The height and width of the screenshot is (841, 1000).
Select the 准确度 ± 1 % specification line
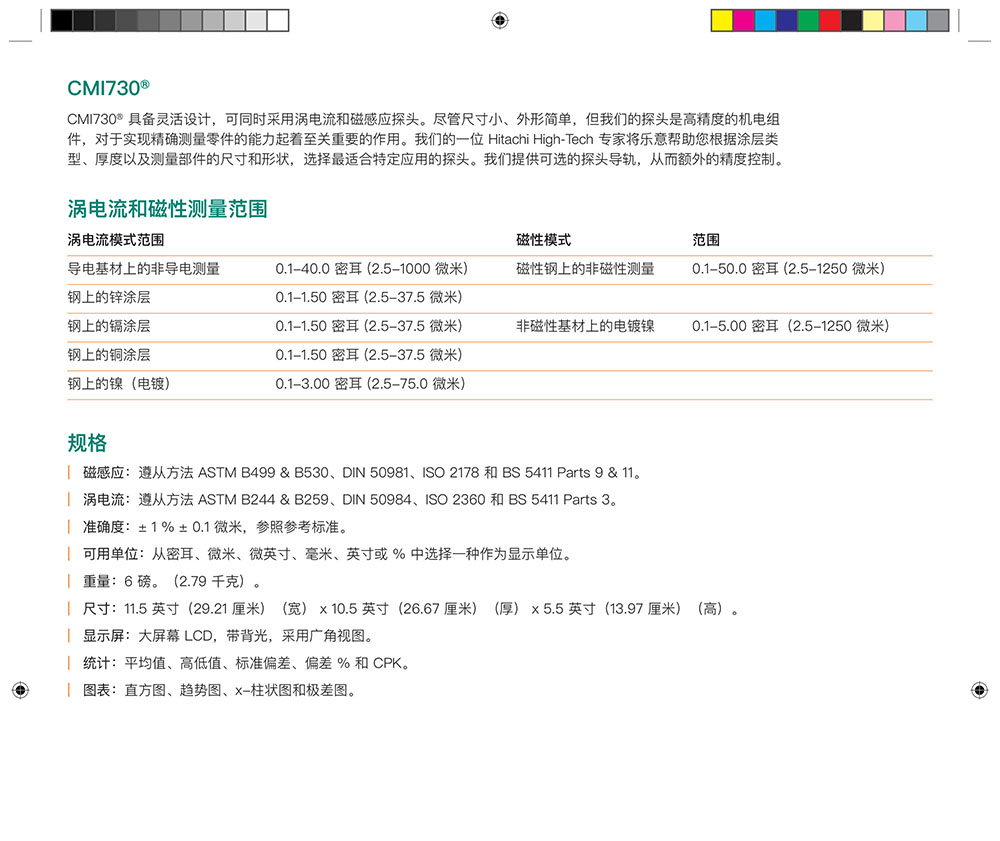point(216,527)
